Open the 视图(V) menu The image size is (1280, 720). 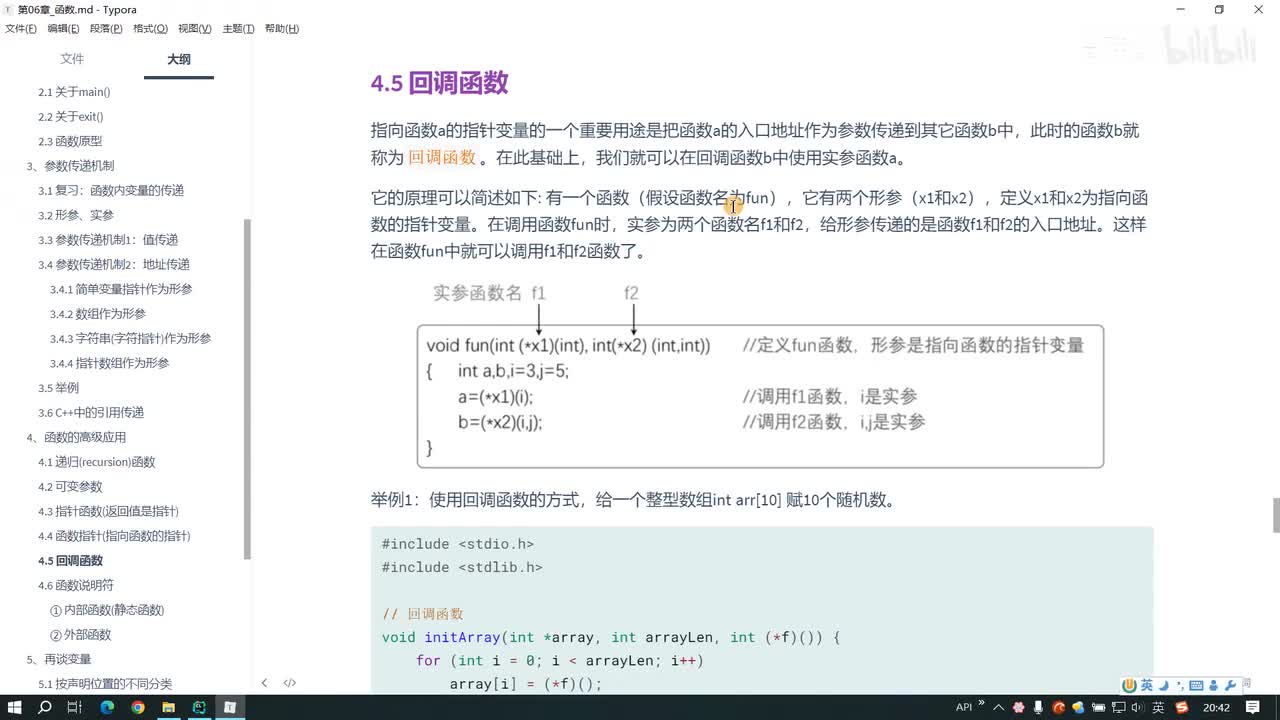click(194, 29)
